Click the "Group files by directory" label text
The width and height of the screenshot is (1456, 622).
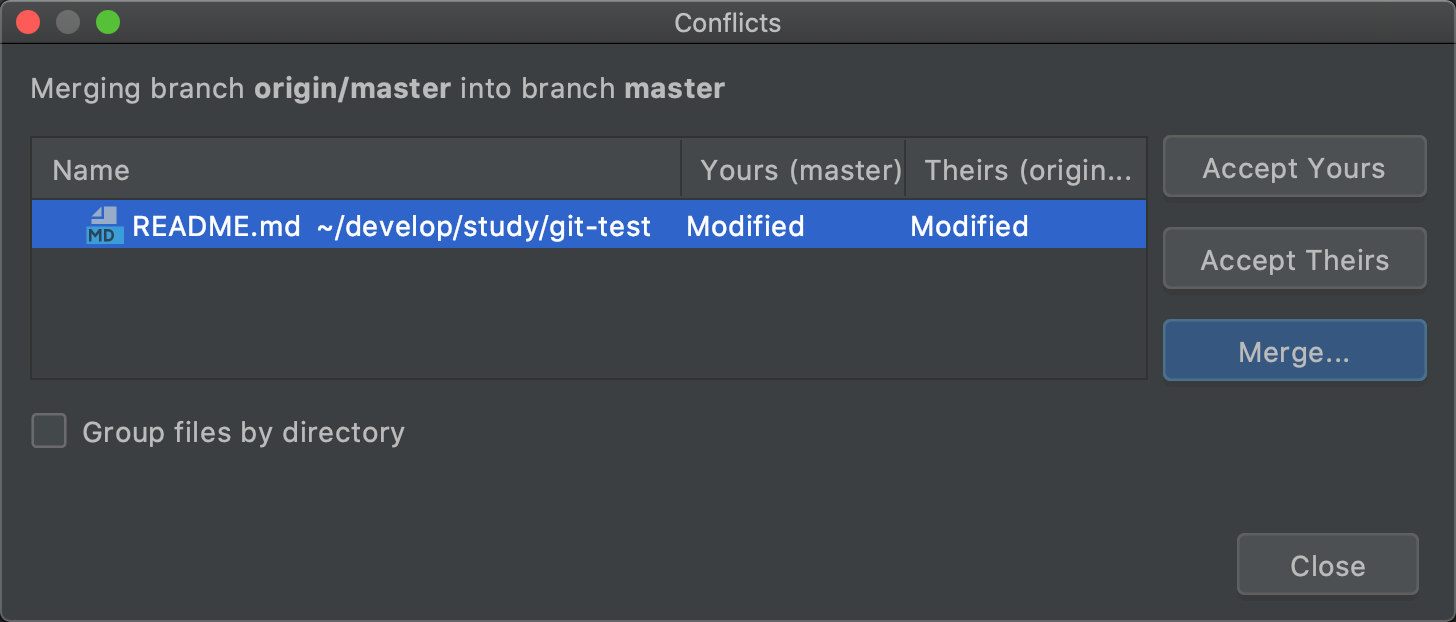[243, 432]
